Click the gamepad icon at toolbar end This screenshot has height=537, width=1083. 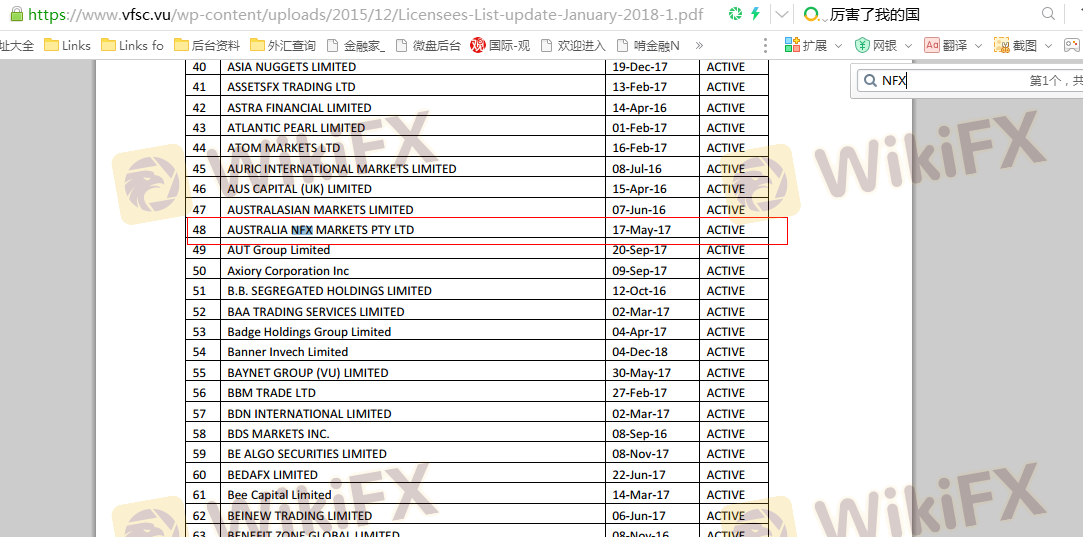pos(1072,46)
